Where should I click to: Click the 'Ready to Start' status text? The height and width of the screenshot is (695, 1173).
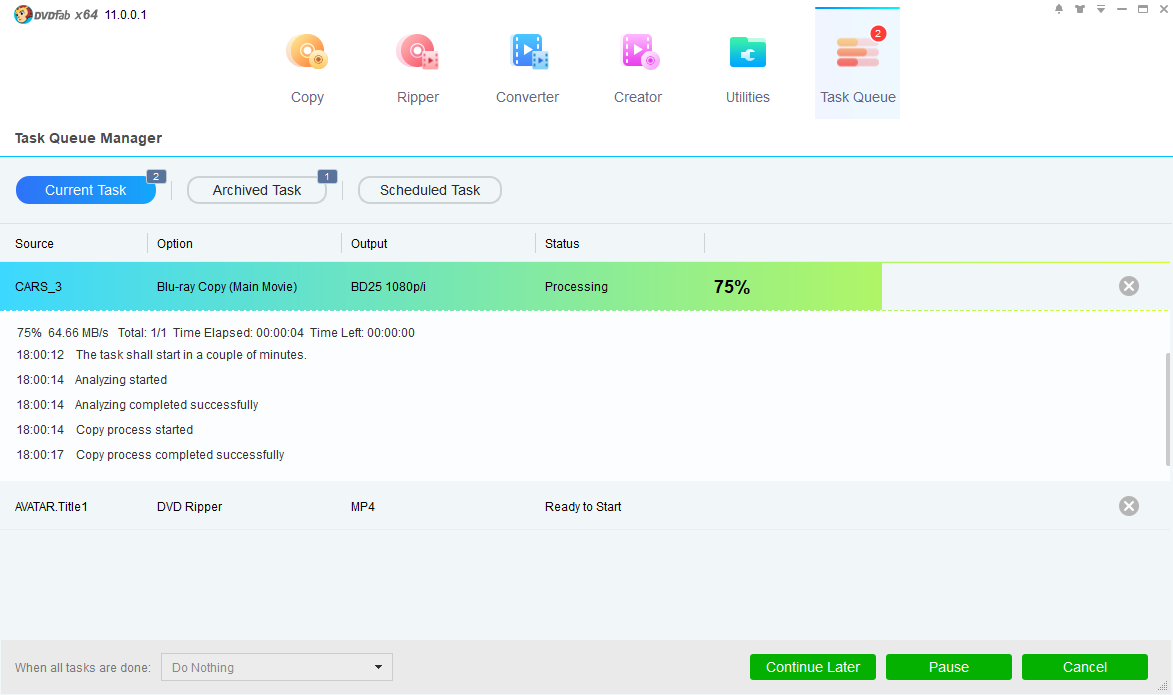click(x=583, y=506)
